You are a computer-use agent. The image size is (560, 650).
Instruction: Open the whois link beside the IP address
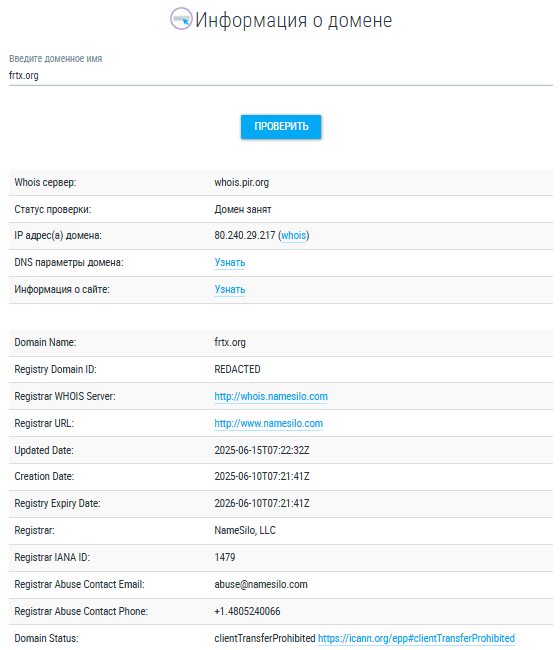(293, 235)
